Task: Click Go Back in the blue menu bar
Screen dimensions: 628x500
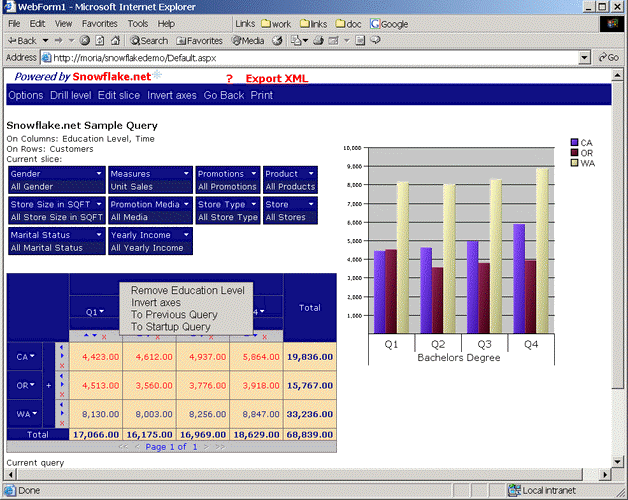Action: click(x=223, y=95)
